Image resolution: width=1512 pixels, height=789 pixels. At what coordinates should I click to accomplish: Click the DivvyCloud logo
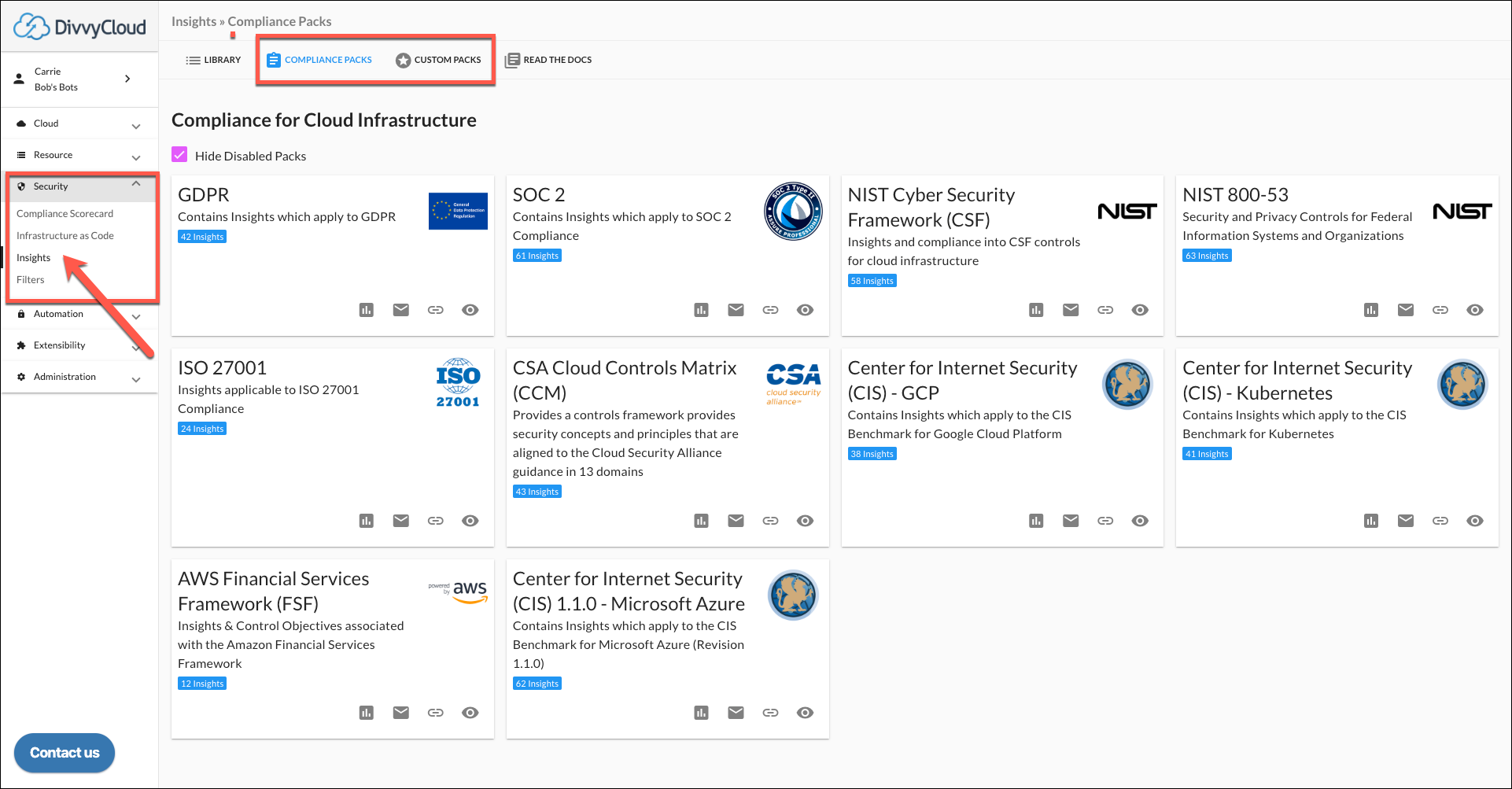(x=79, y=27)
